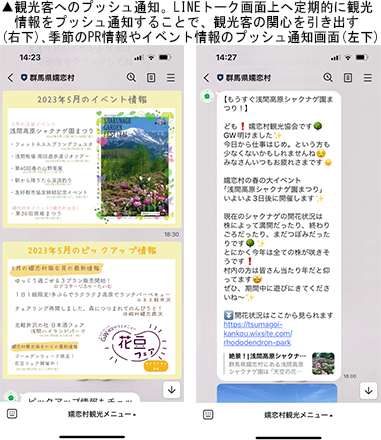The image size is (381, 440).
Task: Open notes icon in left phone header
Action: point(151,78)
